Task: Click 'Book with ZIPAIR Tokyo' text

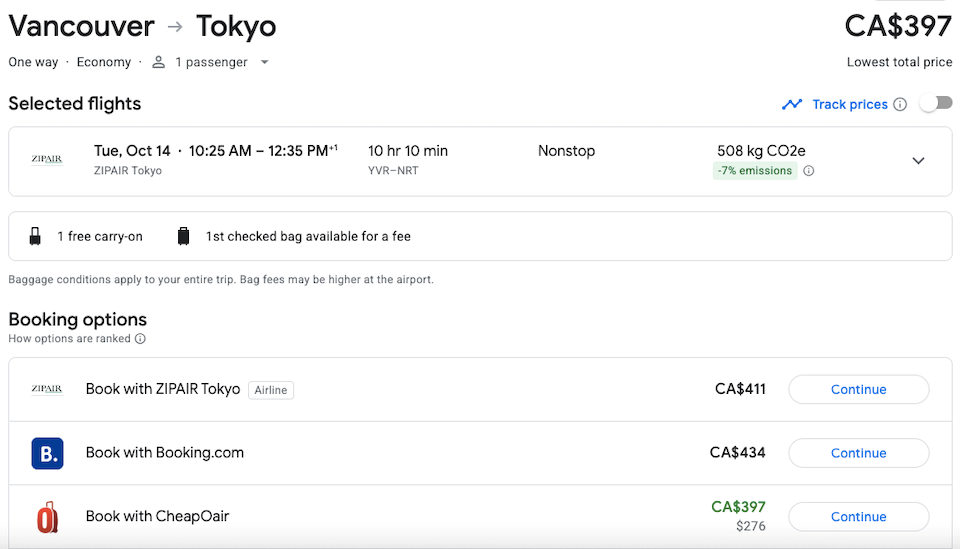Action: pyautogui.click(x=163, y=389)
